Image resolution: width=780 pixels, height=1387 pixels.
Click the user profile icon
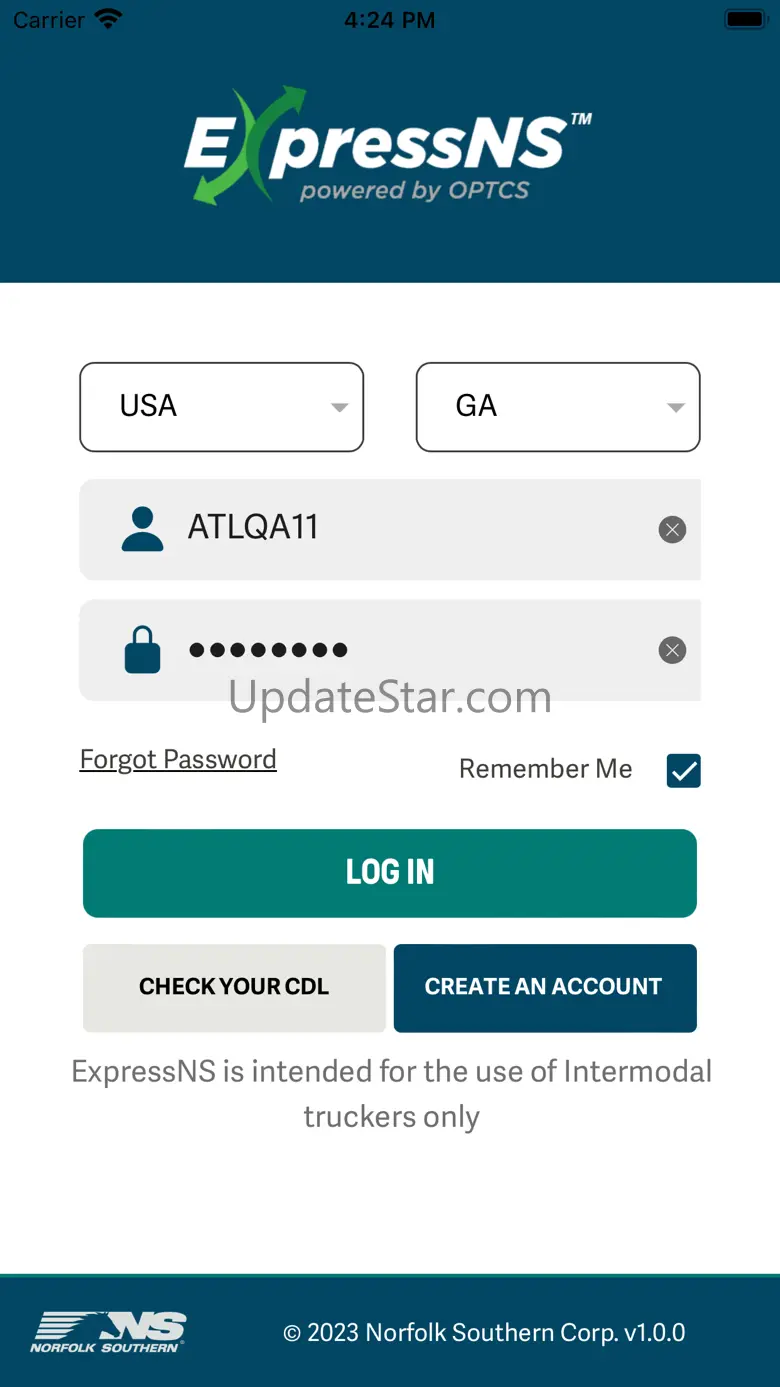(x=142, y=529)
